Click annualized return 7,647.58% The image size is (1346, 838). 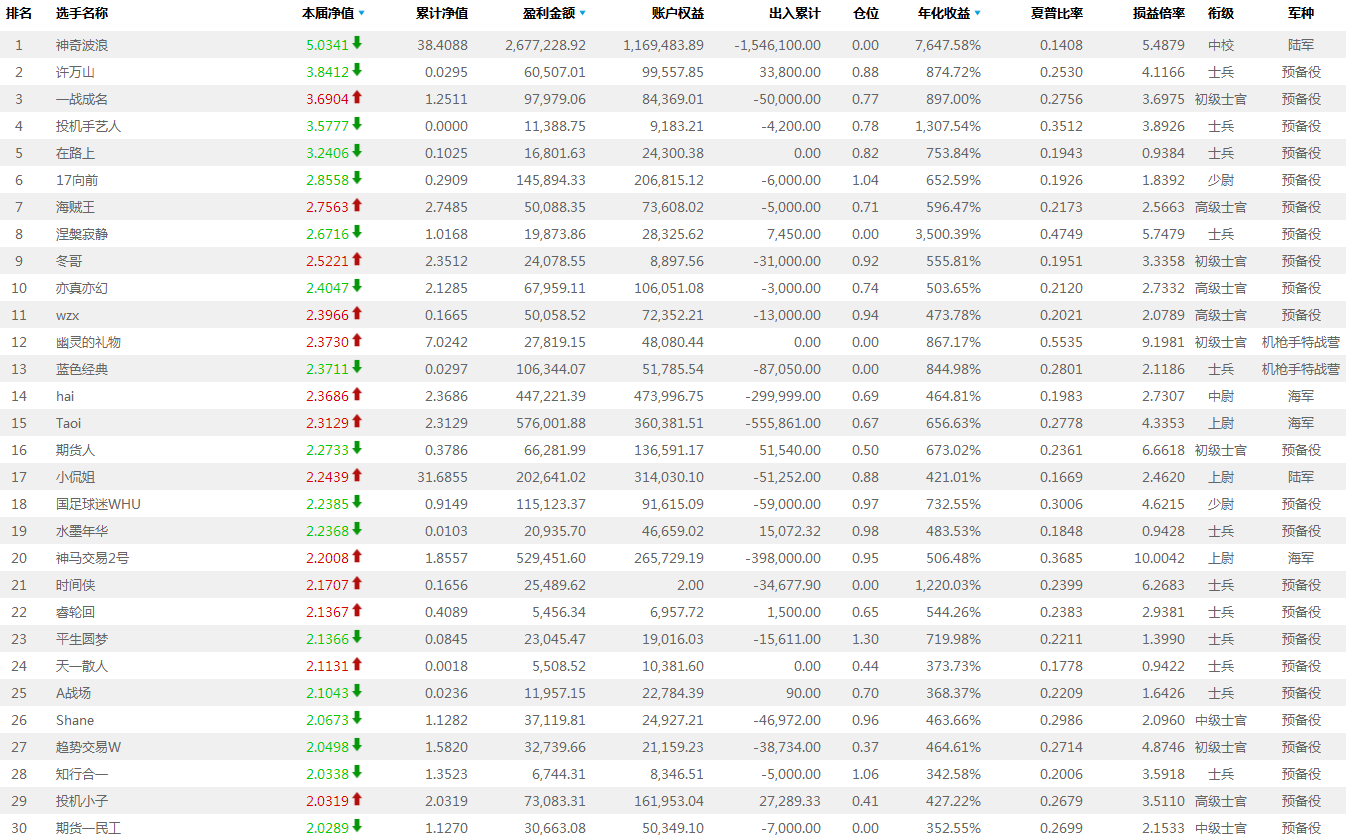coord(947,45)
